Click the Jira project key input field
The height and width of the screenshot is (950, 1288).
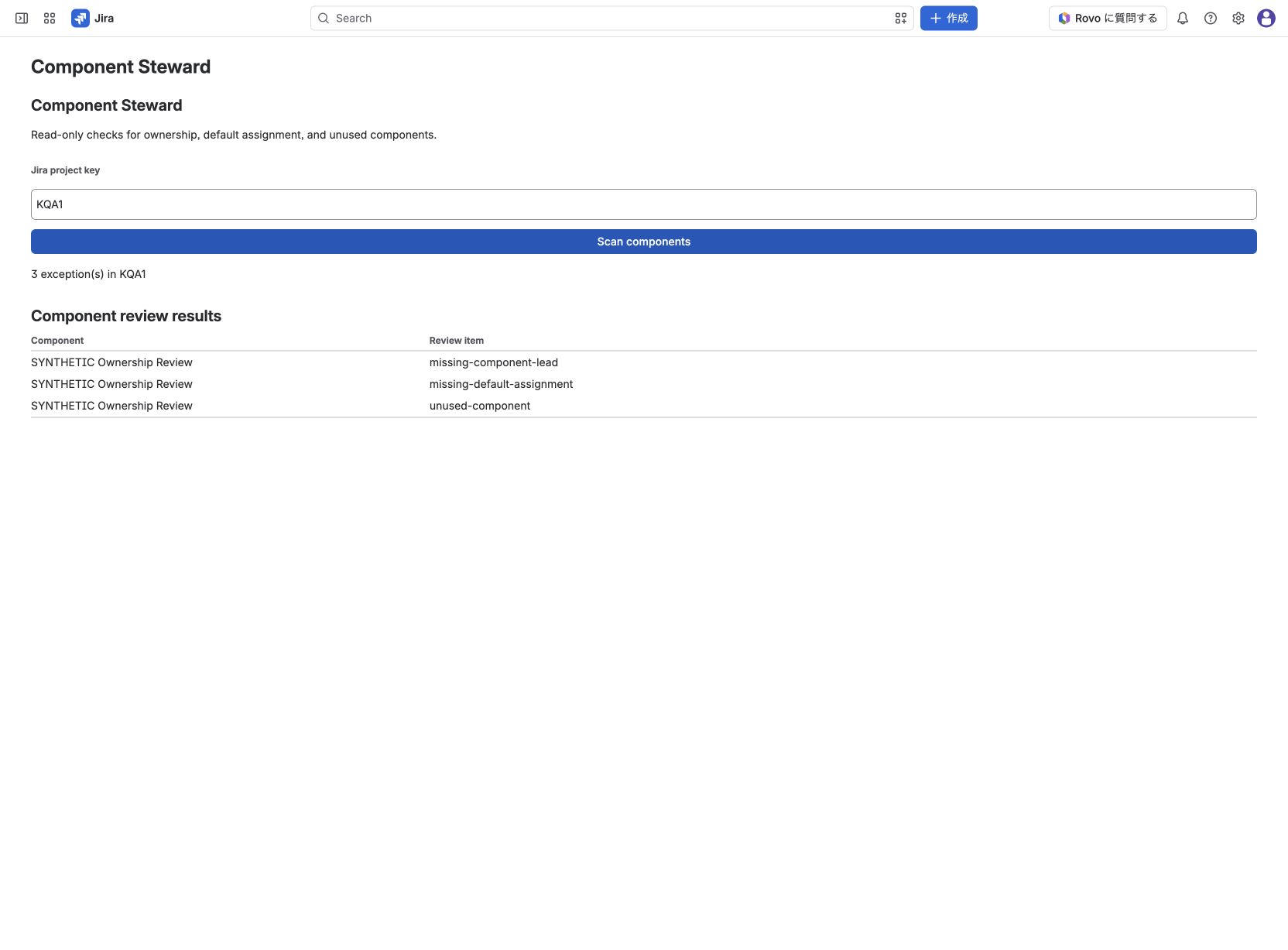[644, 204]
